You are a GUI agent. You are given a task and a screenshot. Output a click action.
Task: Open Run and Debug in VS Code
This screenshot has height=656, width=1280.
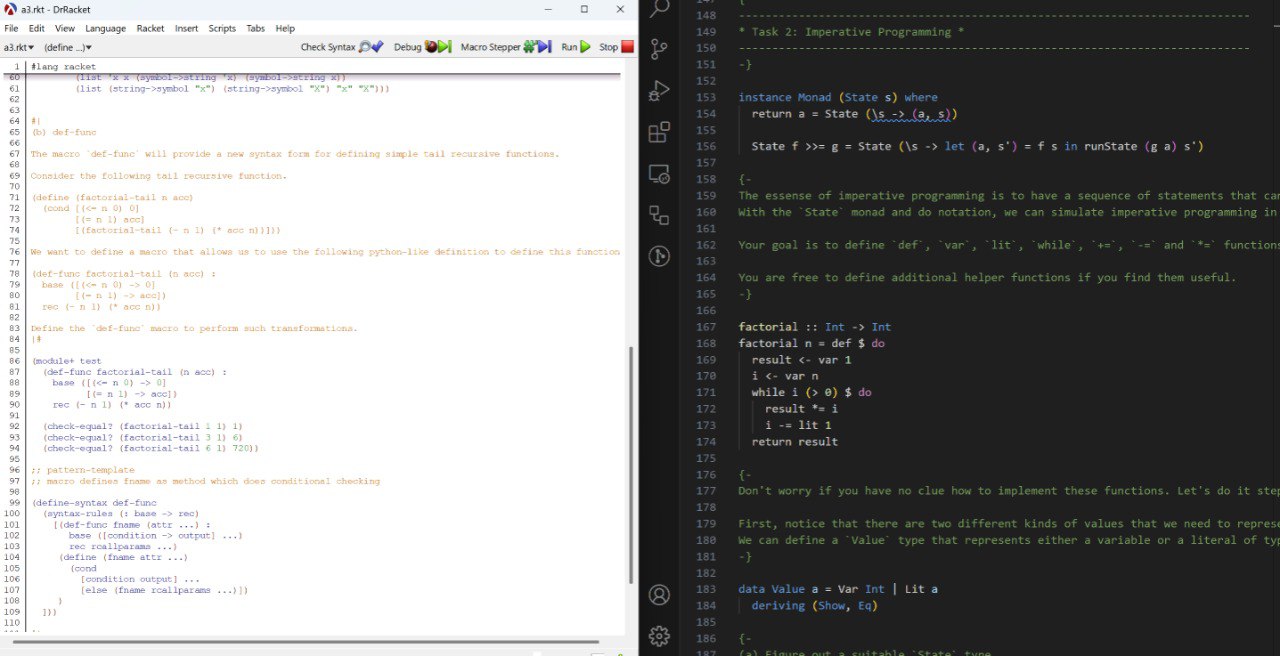[659, 90]
